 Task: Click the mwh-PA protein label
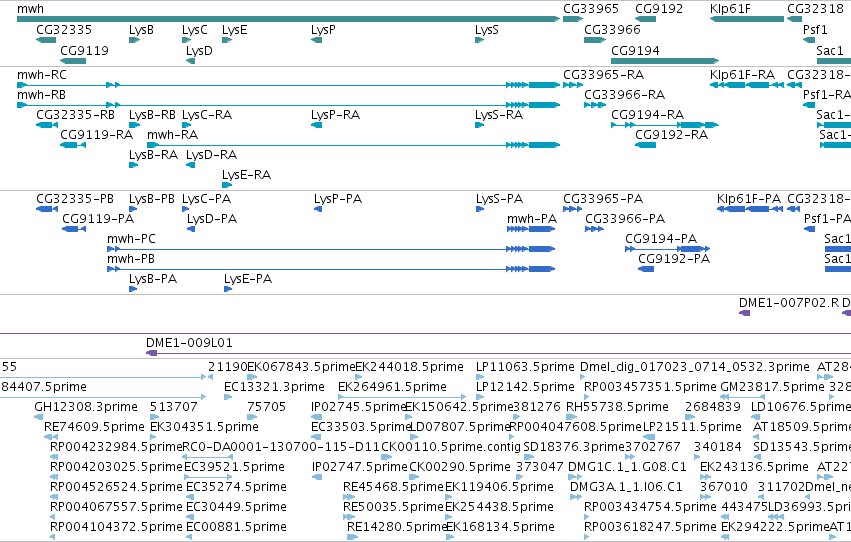[x=532, y=219]
